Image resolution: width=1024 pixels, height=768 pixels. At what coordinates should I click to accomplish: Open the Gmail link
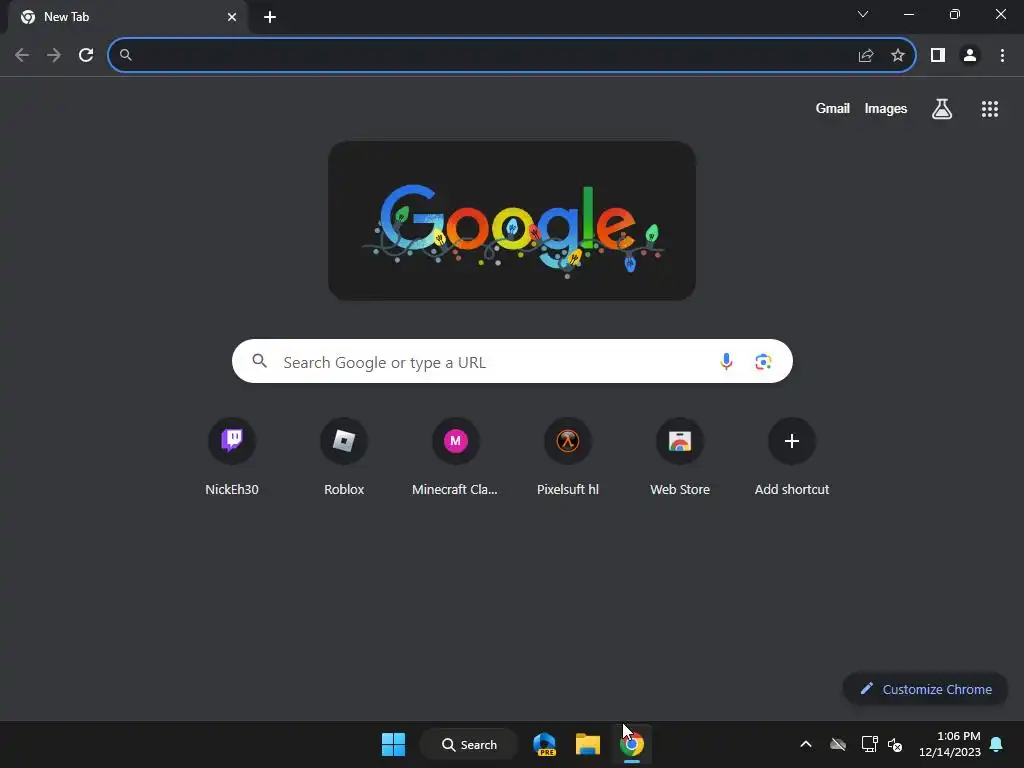pyautogui.click(x=833, y=108)
